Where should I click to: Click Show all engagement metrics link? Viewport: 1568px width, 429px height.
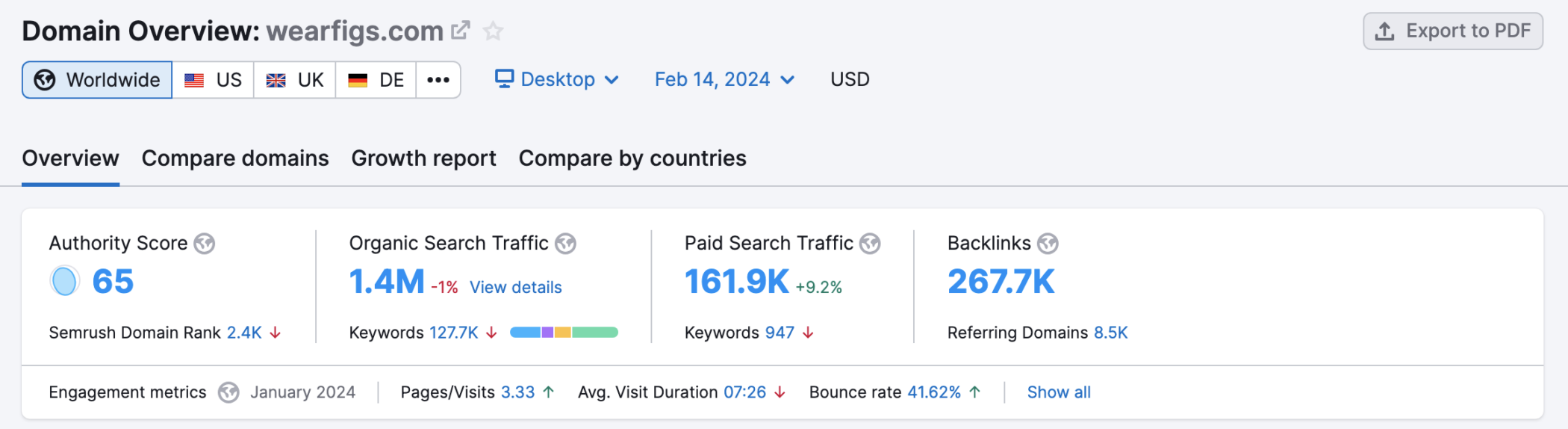pos(1059,392)
